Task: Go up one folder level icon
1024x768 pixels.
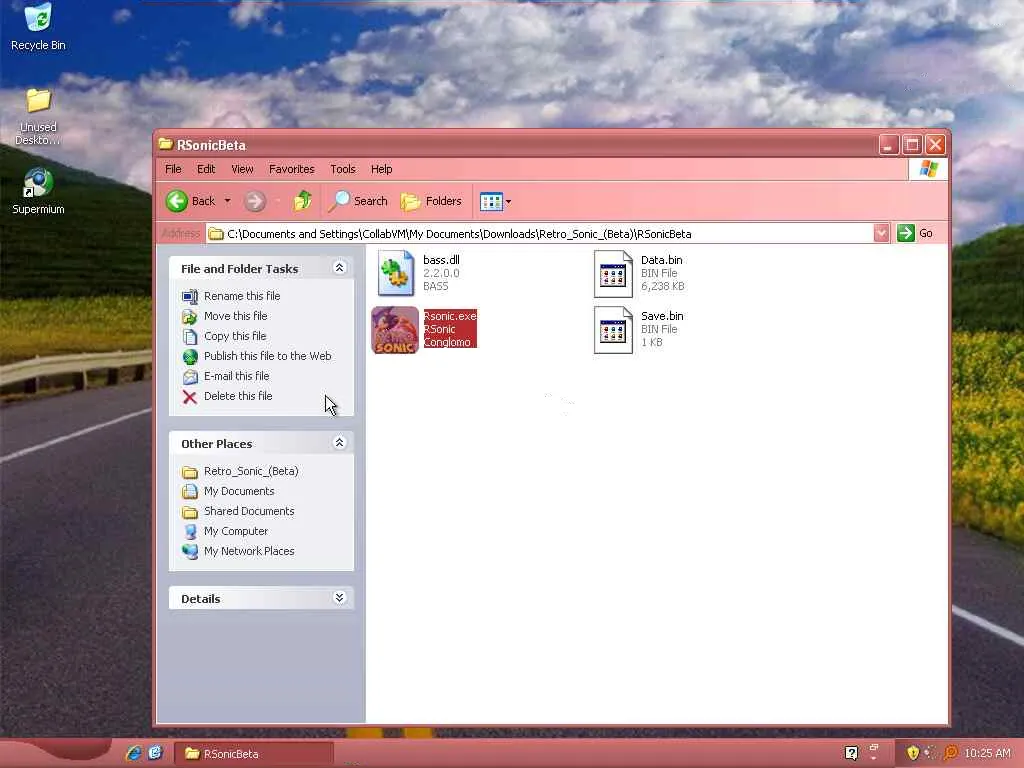Action: [x=302, y=200]
